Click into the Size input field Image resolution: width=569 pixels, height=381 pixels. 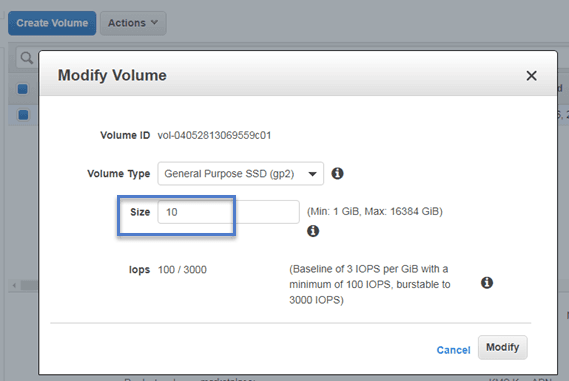229,212
